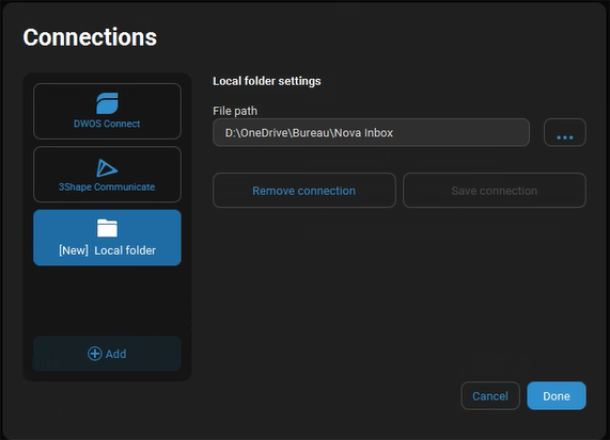Cancel the Connections dialog
This screenshot has width=610, height=440.
[x=490, y=396]
